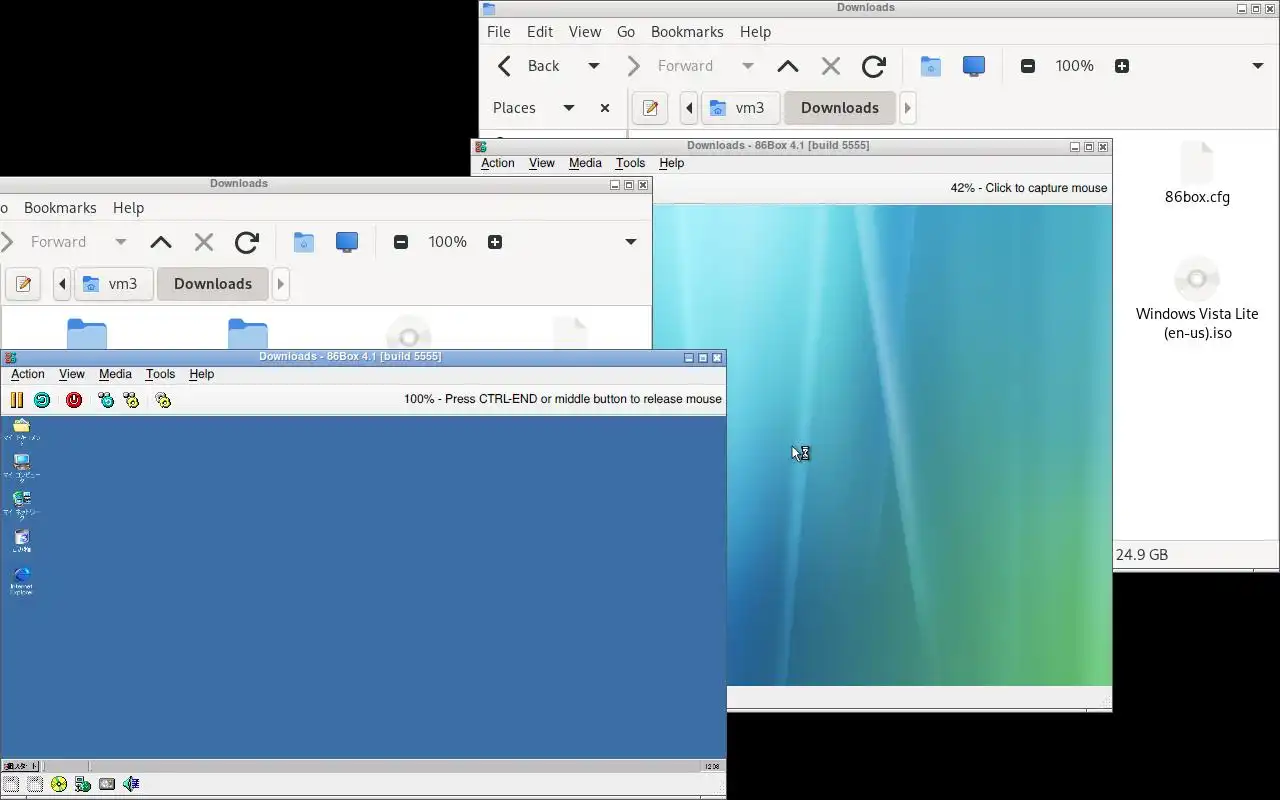Open Back history dropdown in top-right Downloads
Viewport: 1280px width, 800px height.
[x=593, y=66]
